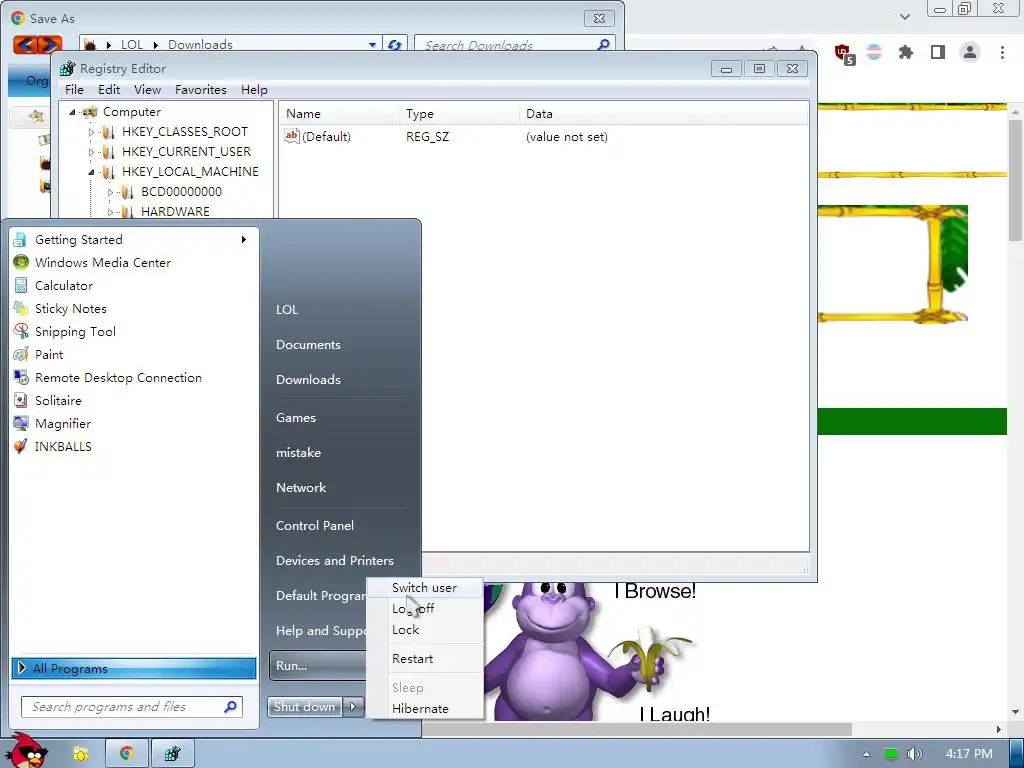This screenshot has width=1024, height=768.
Task: Click the striped flag extension icon
Action: pos(874,52)
